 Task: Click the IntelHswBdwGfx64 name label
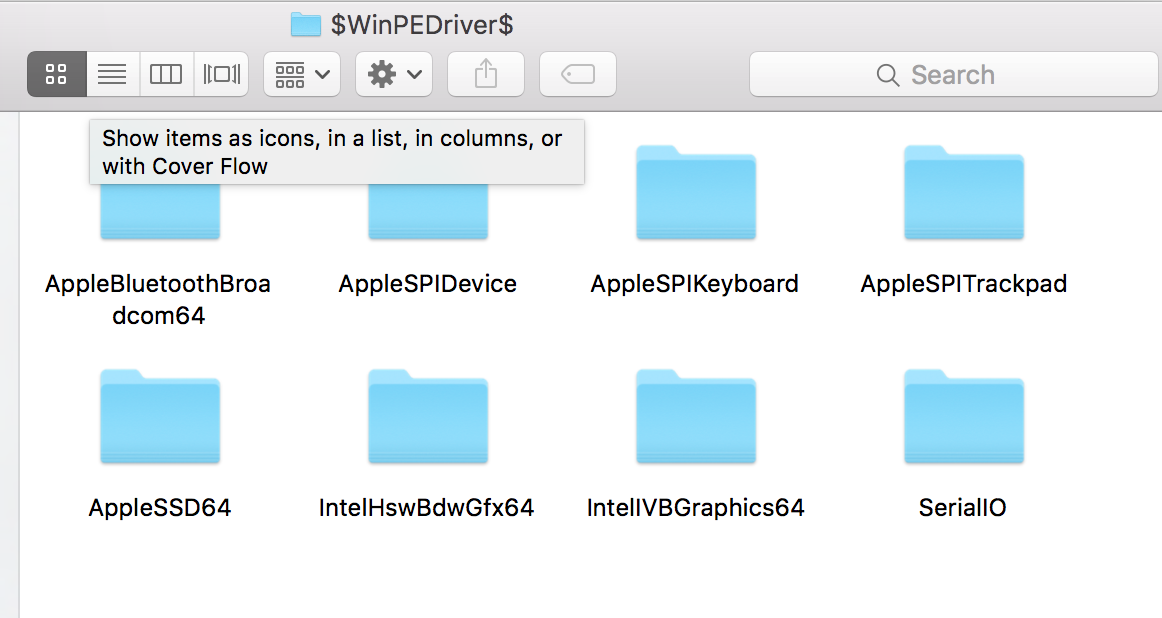[x=426, y=508]
